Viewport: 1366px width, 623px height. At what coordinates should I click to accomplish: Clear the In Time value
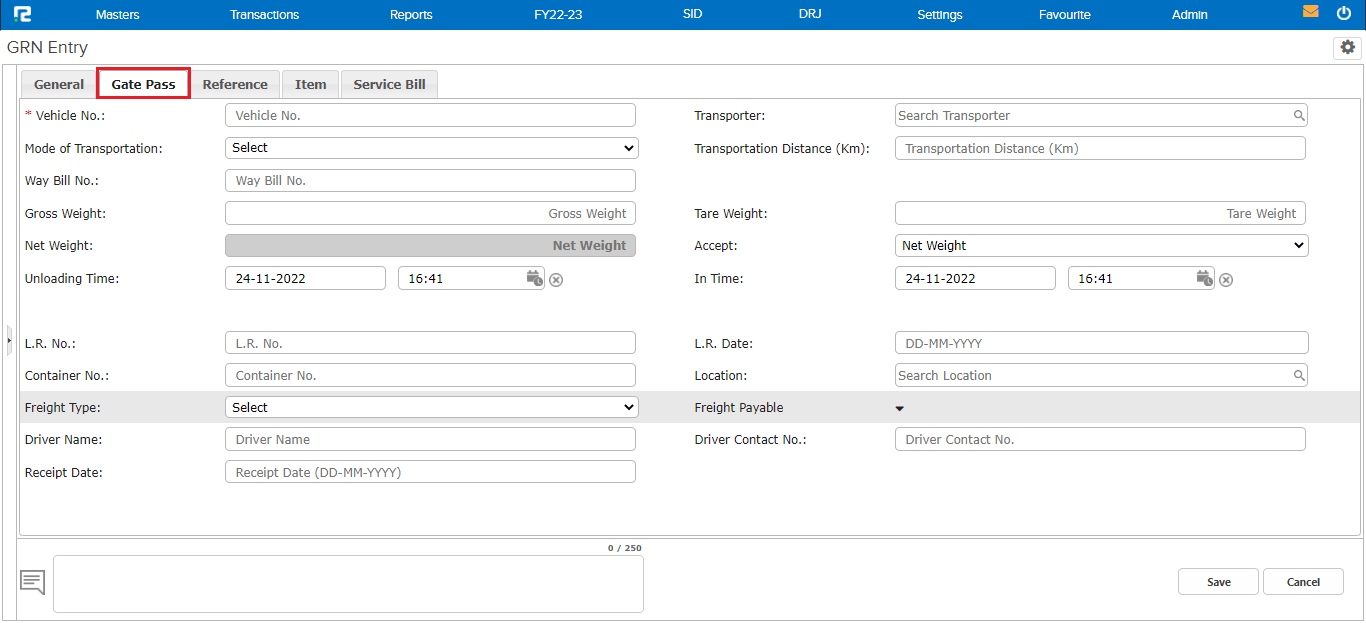pyautogui.click(x=1226, y=280)
